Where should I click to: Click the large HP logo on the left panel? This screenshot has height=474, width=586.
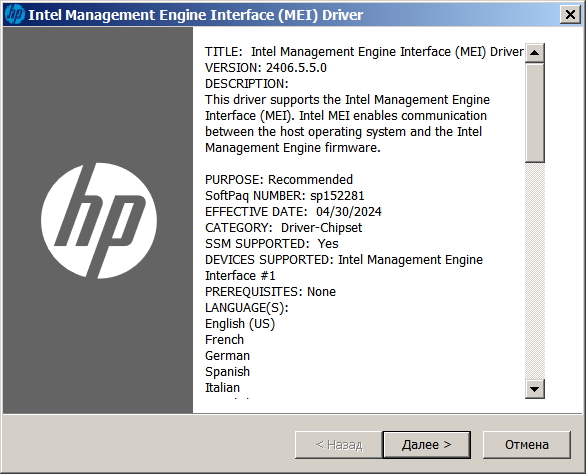pyautogui.click(x=99, y=221)
